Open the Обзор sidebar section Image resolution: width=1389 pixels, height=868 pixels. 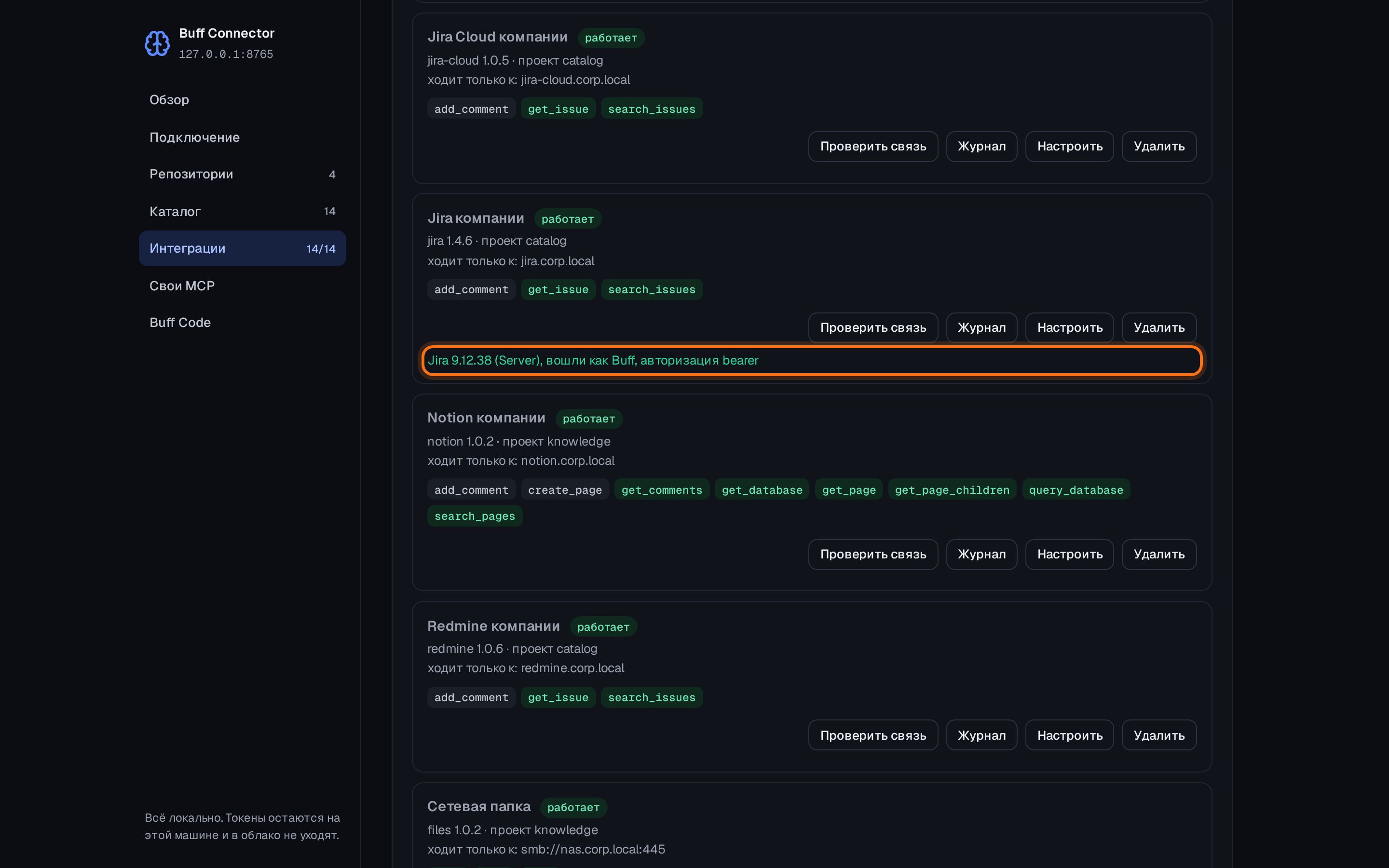(x=242, y=100)
